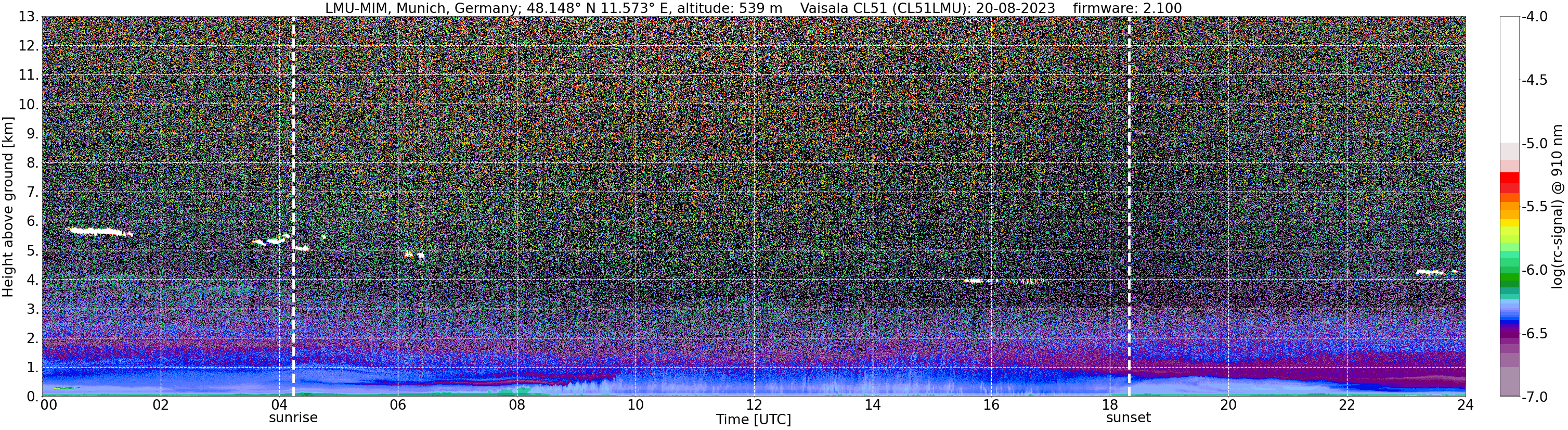Click the height axis tick "13."
The image size is (1568, 430).
click(29, 17)
